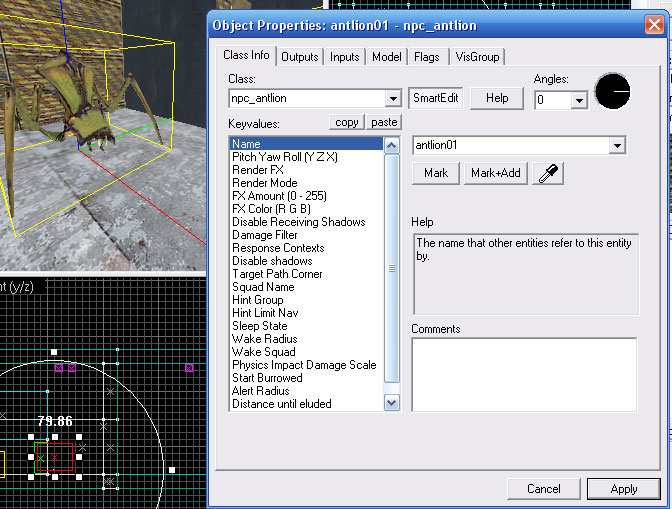
Task: Select the Pitch Yaw Roll (Y Z X) keyvalue
Action: [x=306, y=157]
